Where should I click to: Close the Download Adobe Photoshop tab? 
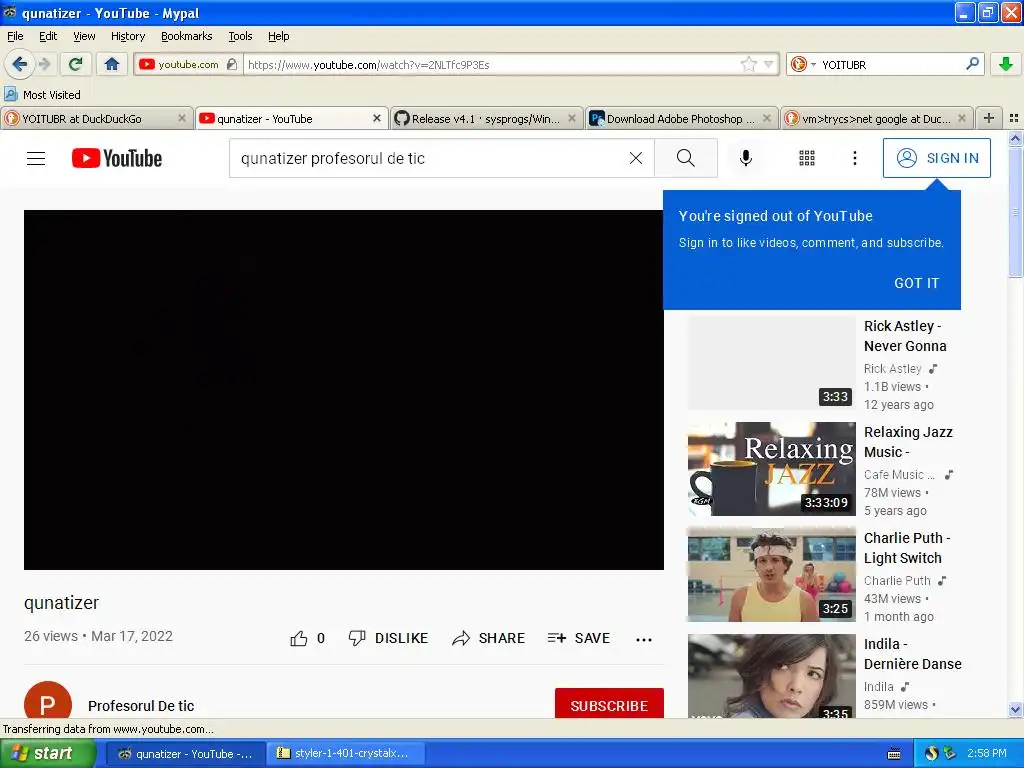coord(767,118)
